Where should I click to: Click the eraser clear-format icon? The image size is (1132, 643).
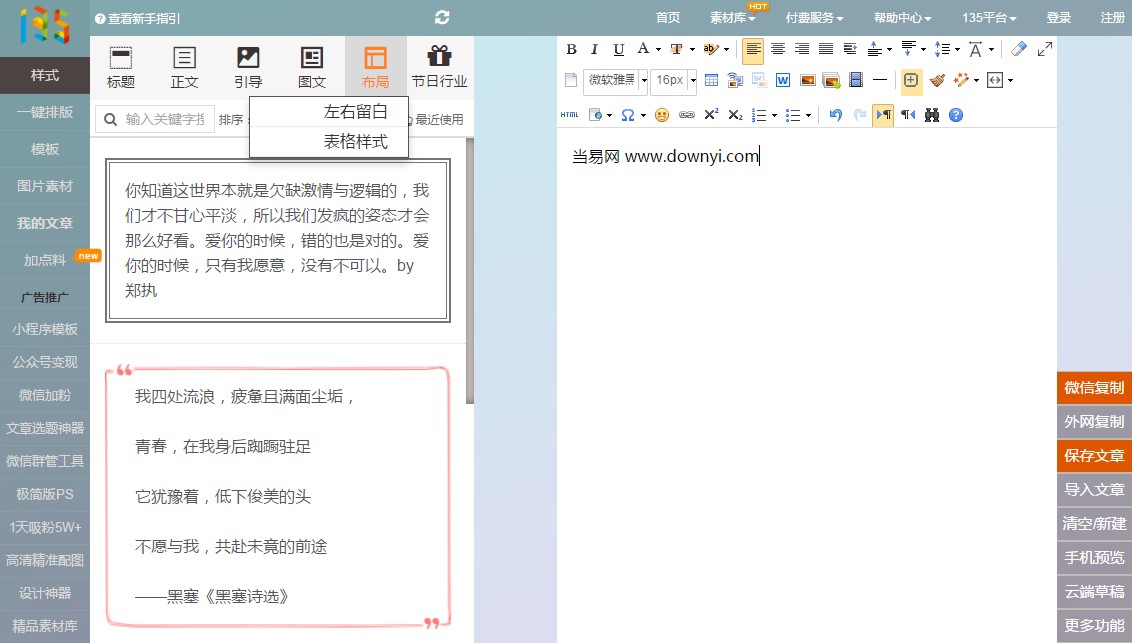tap(1019, 49)
